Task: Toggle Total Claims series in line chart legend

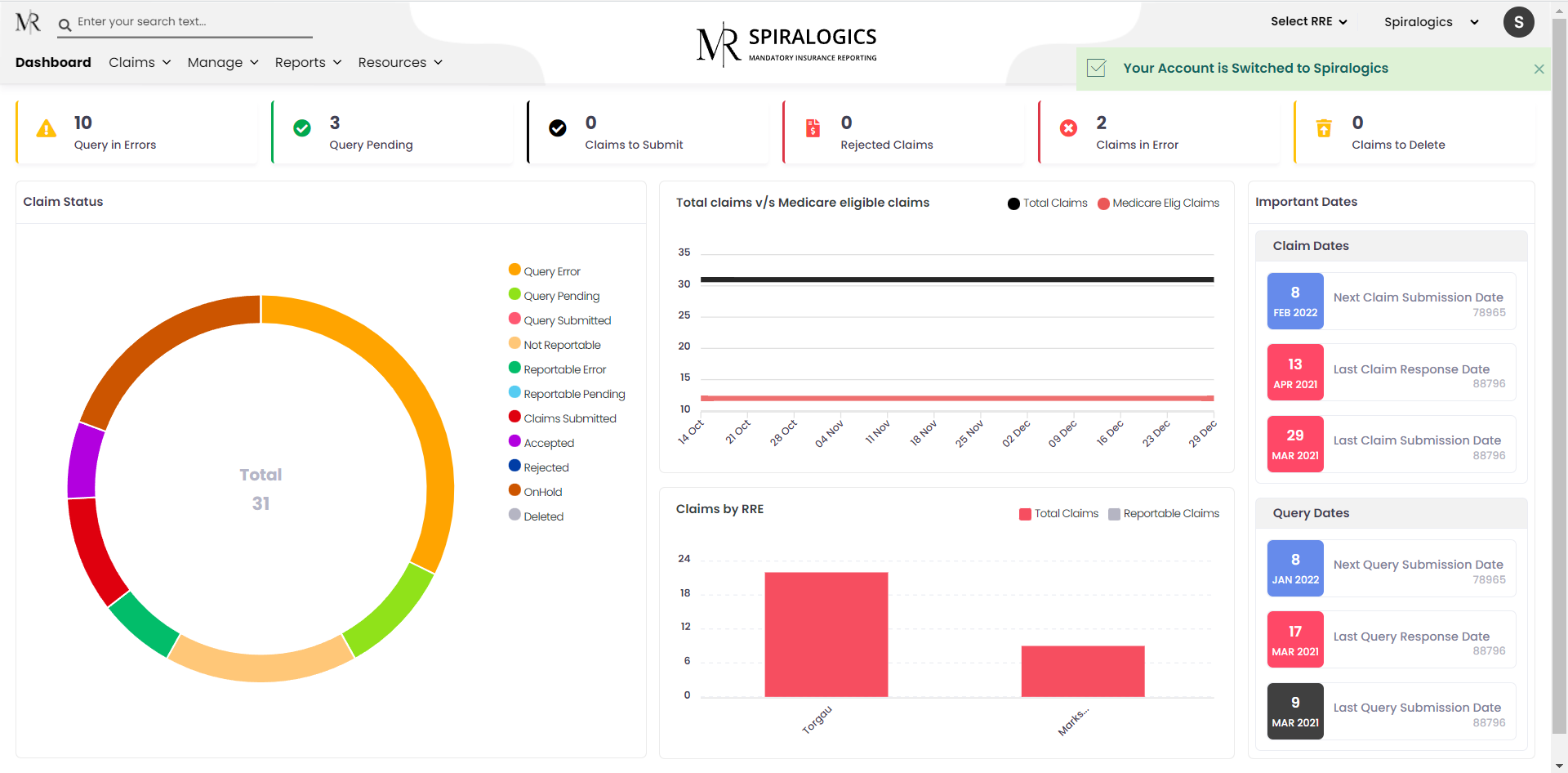Action: 1048,203
